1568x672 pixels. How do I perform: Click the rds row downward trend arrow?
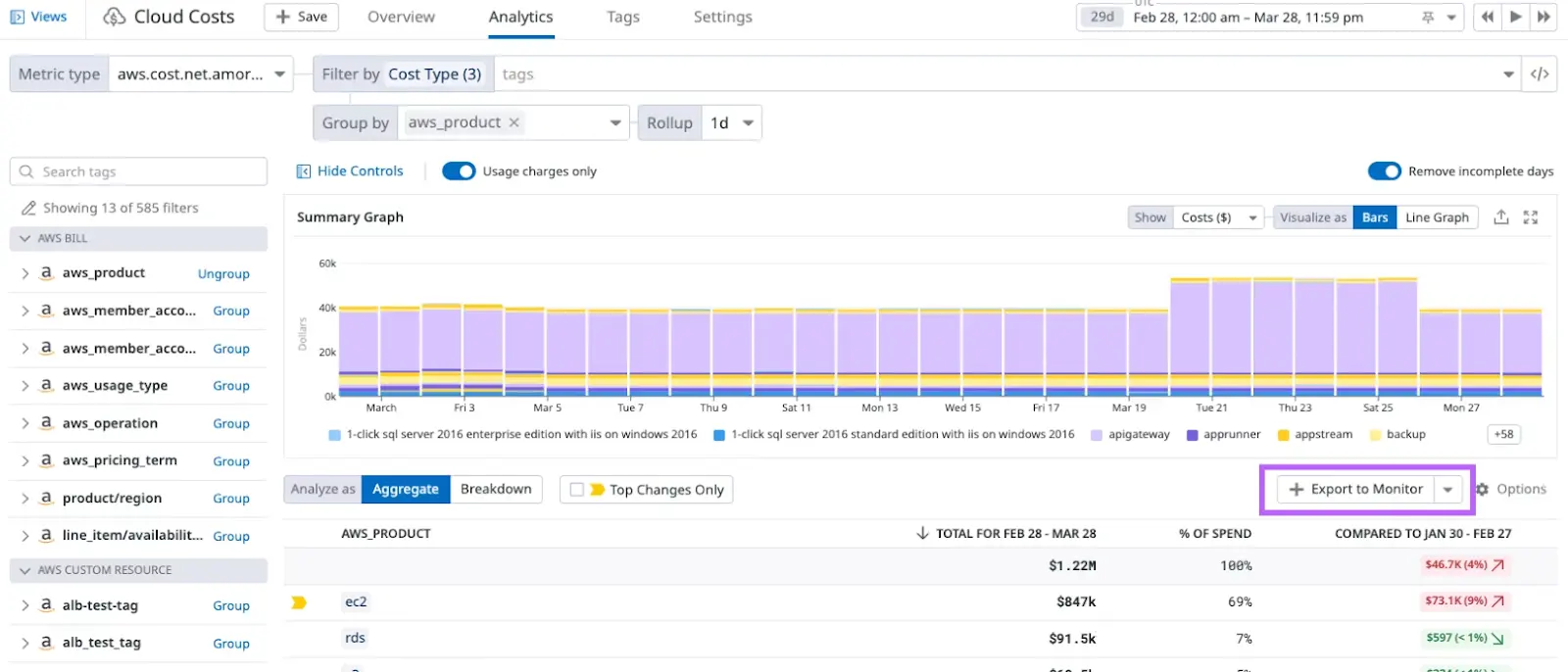[x=1497, y=639]
